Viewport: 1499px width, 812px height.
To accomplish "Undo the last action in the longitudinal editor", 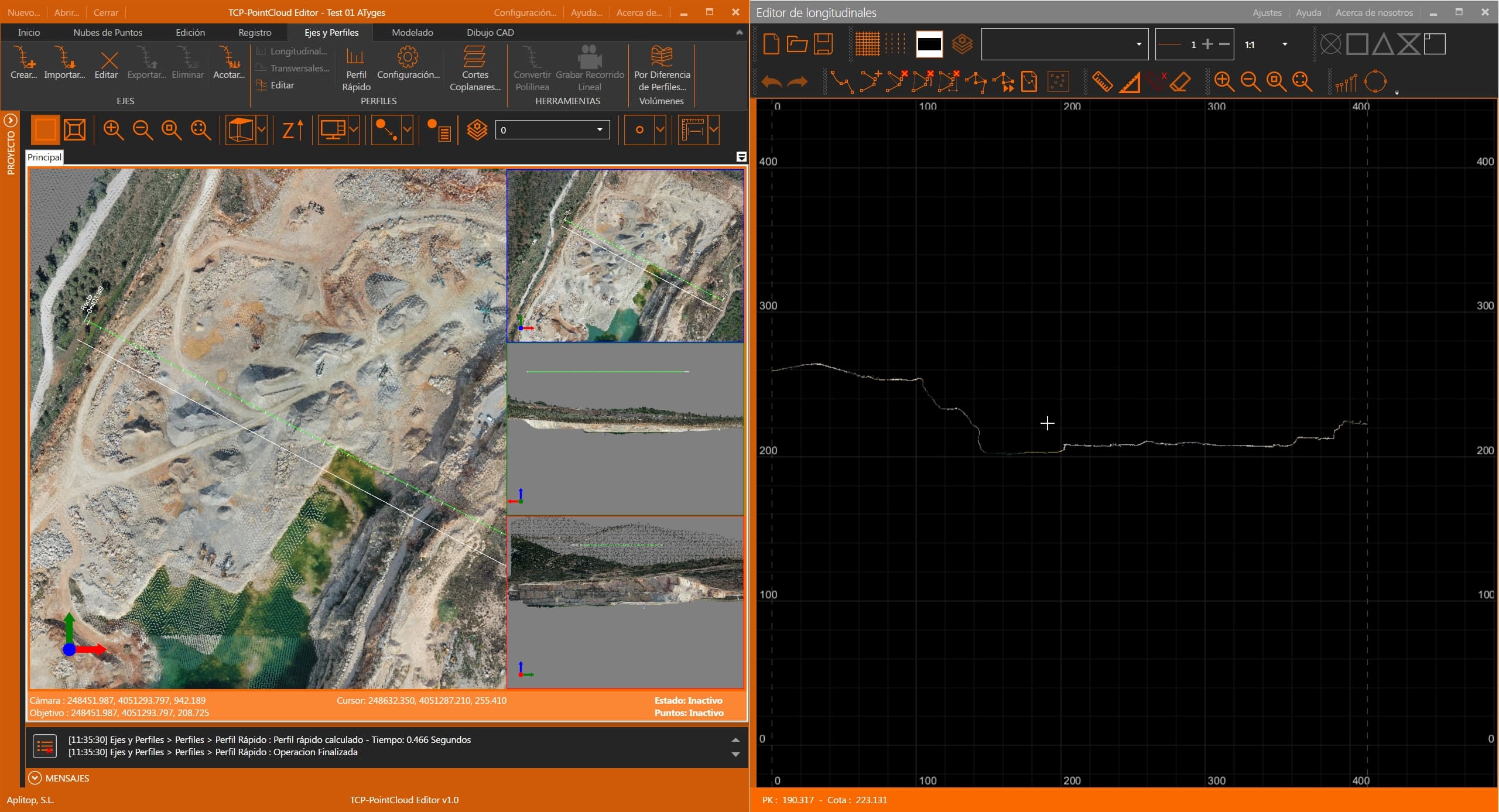I will 772,81.
